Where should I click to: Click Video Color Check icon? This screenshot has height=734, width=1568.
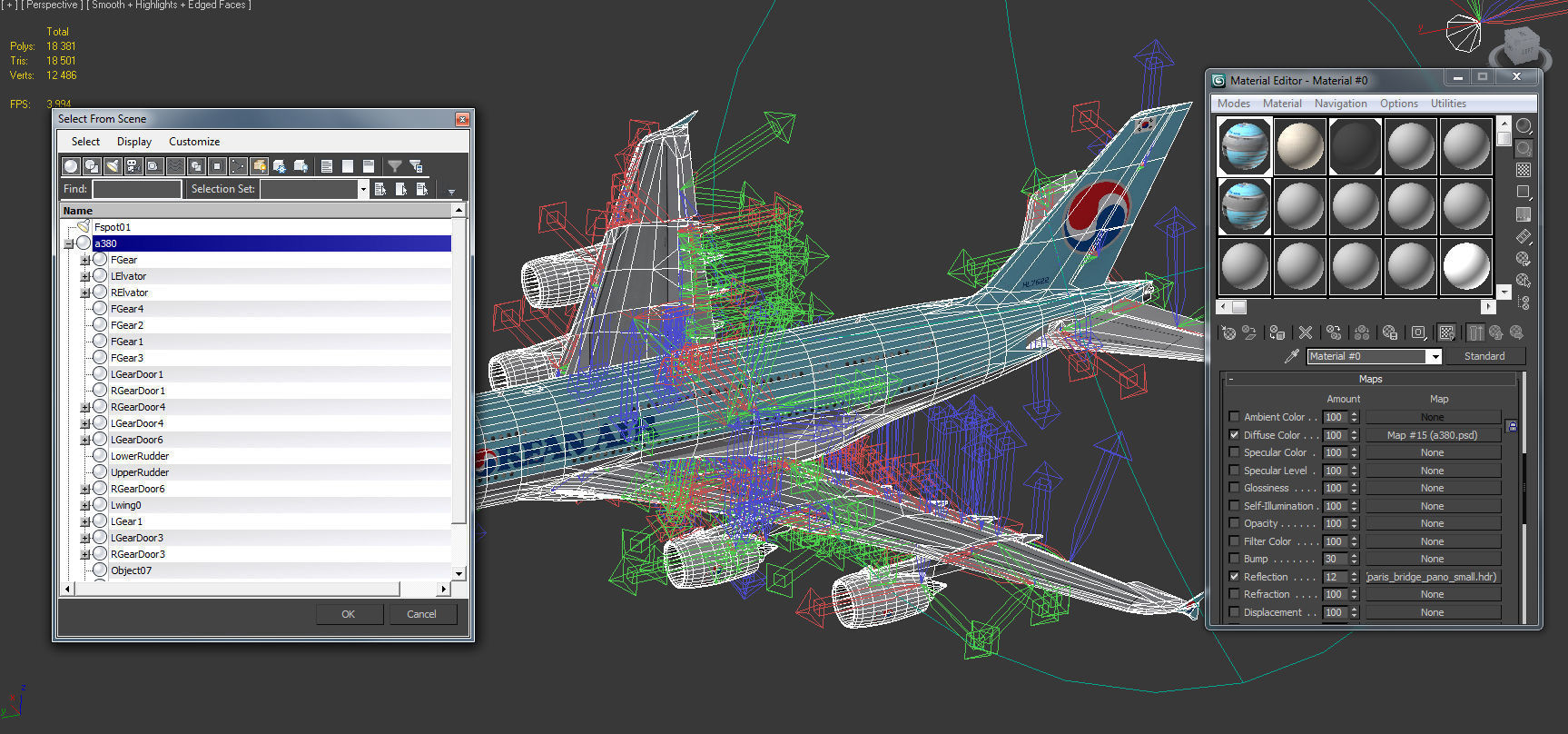coord(1524,214)
